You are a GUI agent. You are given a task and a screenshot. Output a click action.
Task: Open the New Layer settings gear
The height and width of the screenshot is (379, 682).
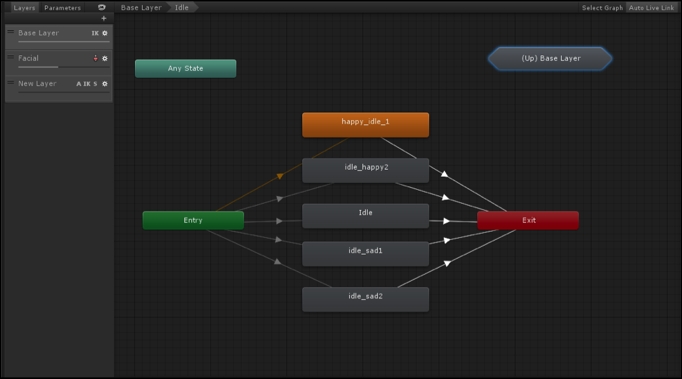(x=105, y=84)
